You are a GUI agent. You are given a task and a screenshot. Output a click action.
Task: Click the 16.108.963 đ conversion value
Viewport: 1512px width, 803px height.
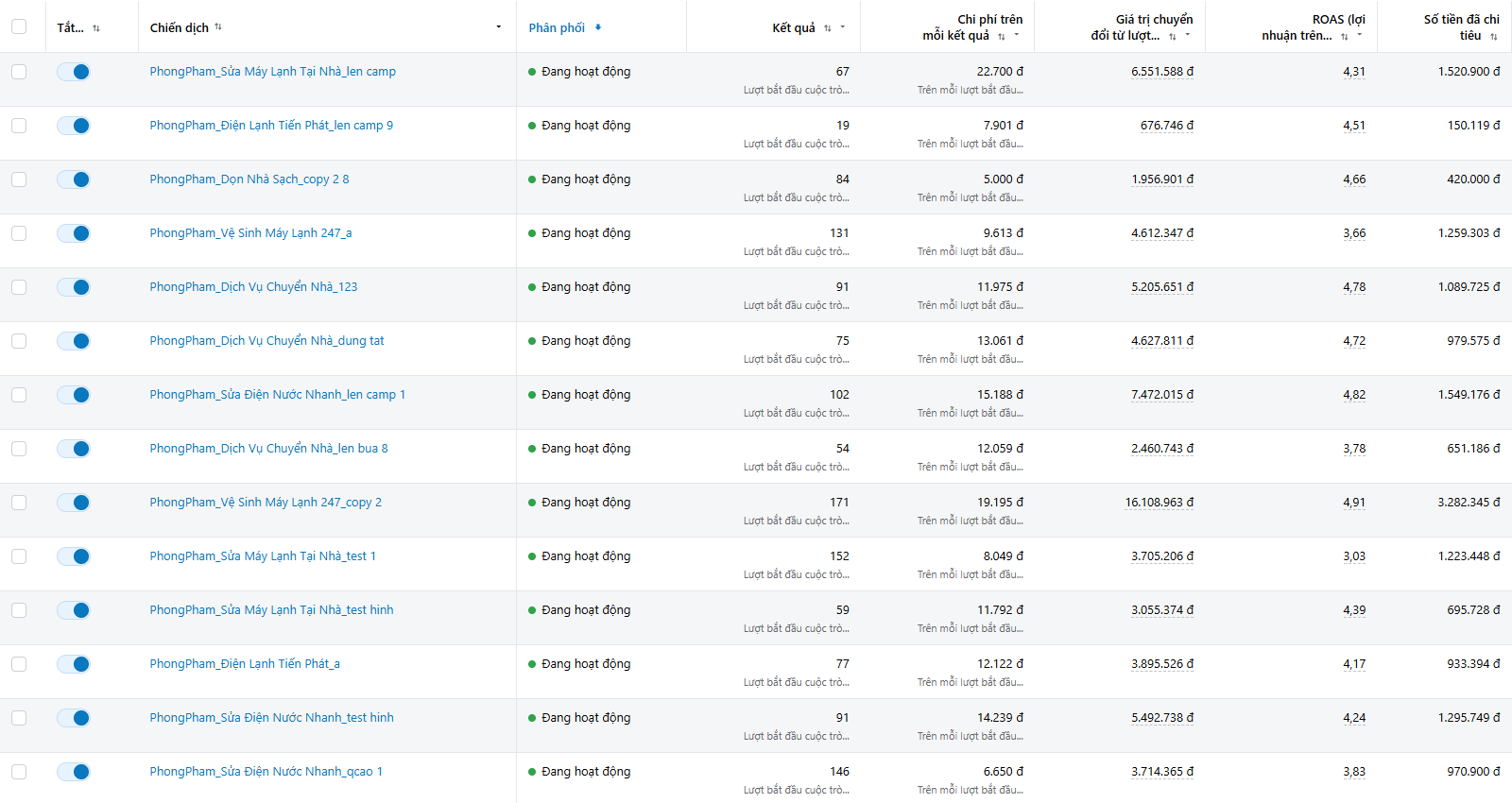click(x=1159, y=503)
